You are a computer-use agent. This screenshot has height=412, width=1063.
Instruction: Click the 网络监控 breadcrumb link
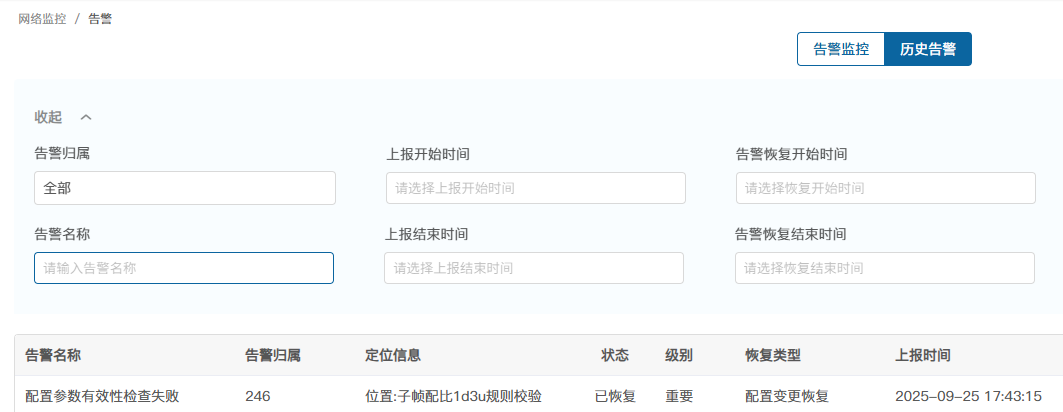[42, 19]
